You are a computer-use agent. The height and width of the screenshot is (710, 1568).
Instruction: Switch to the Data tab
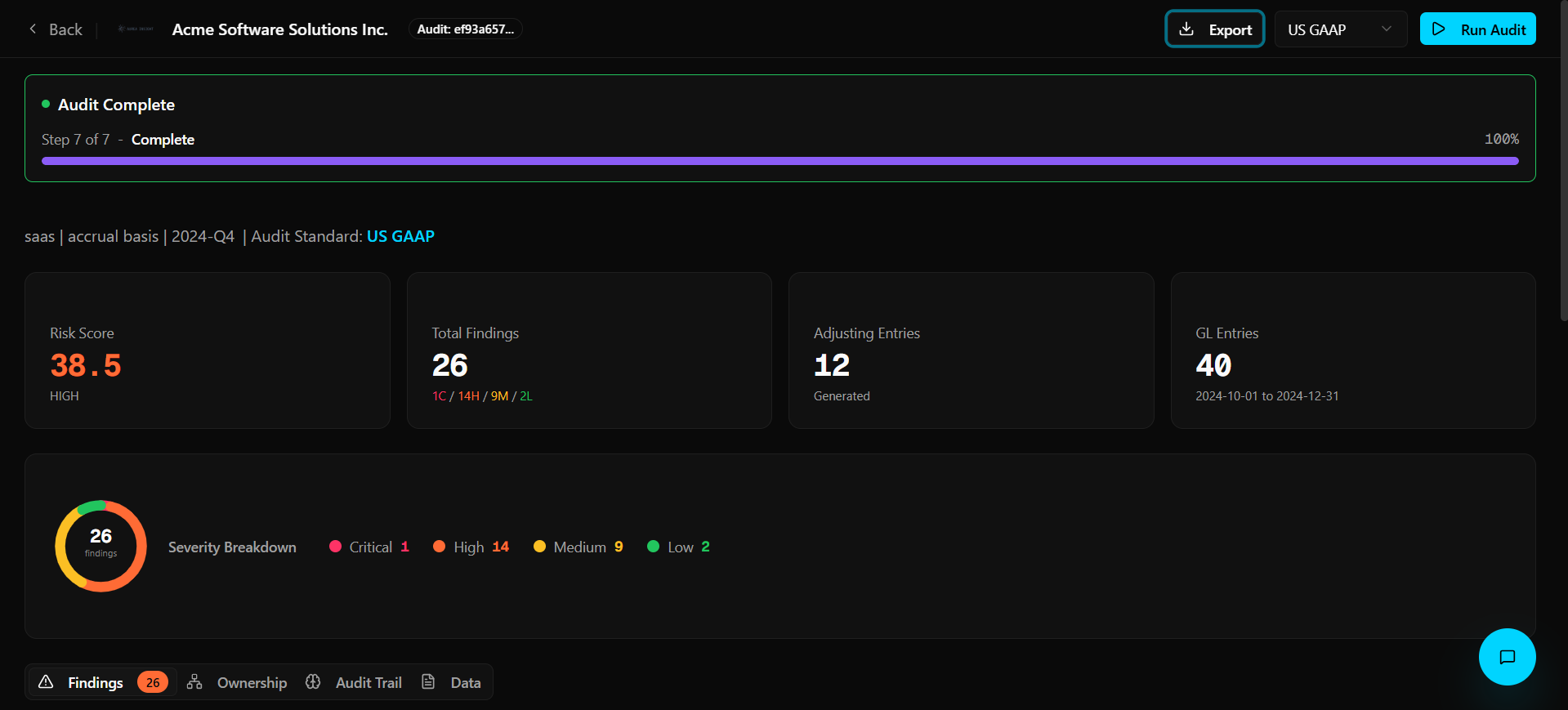click(x=451, y=682)
